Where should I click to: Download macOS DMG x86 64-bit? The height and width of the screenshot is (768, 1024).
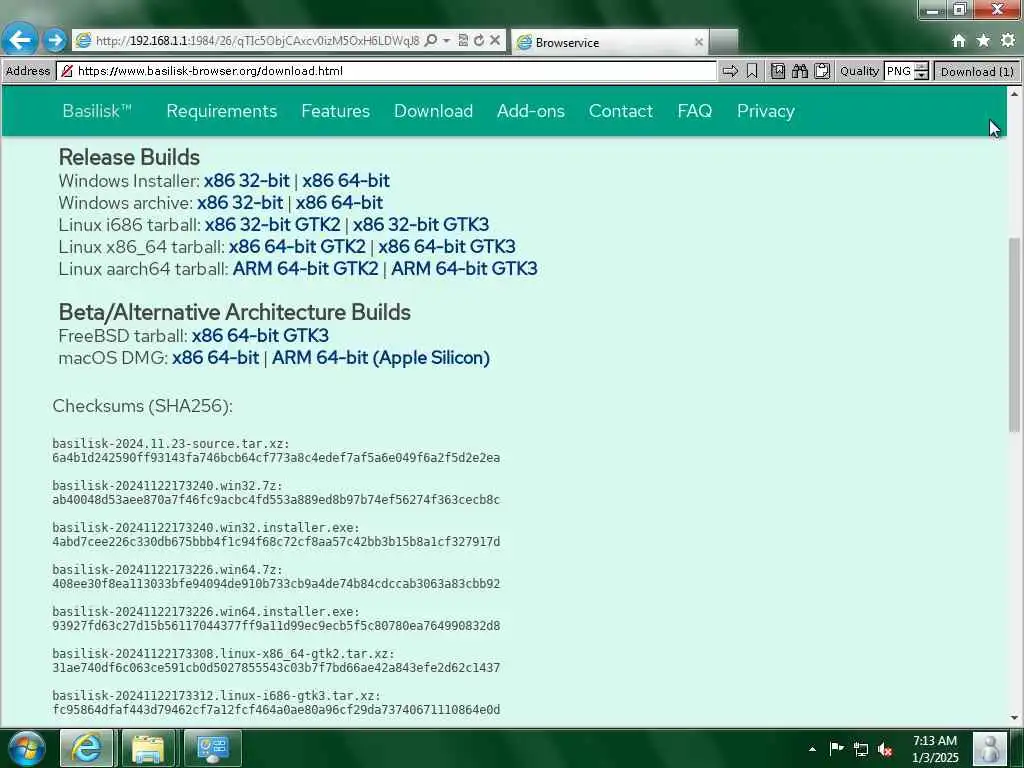click(216, 358)
